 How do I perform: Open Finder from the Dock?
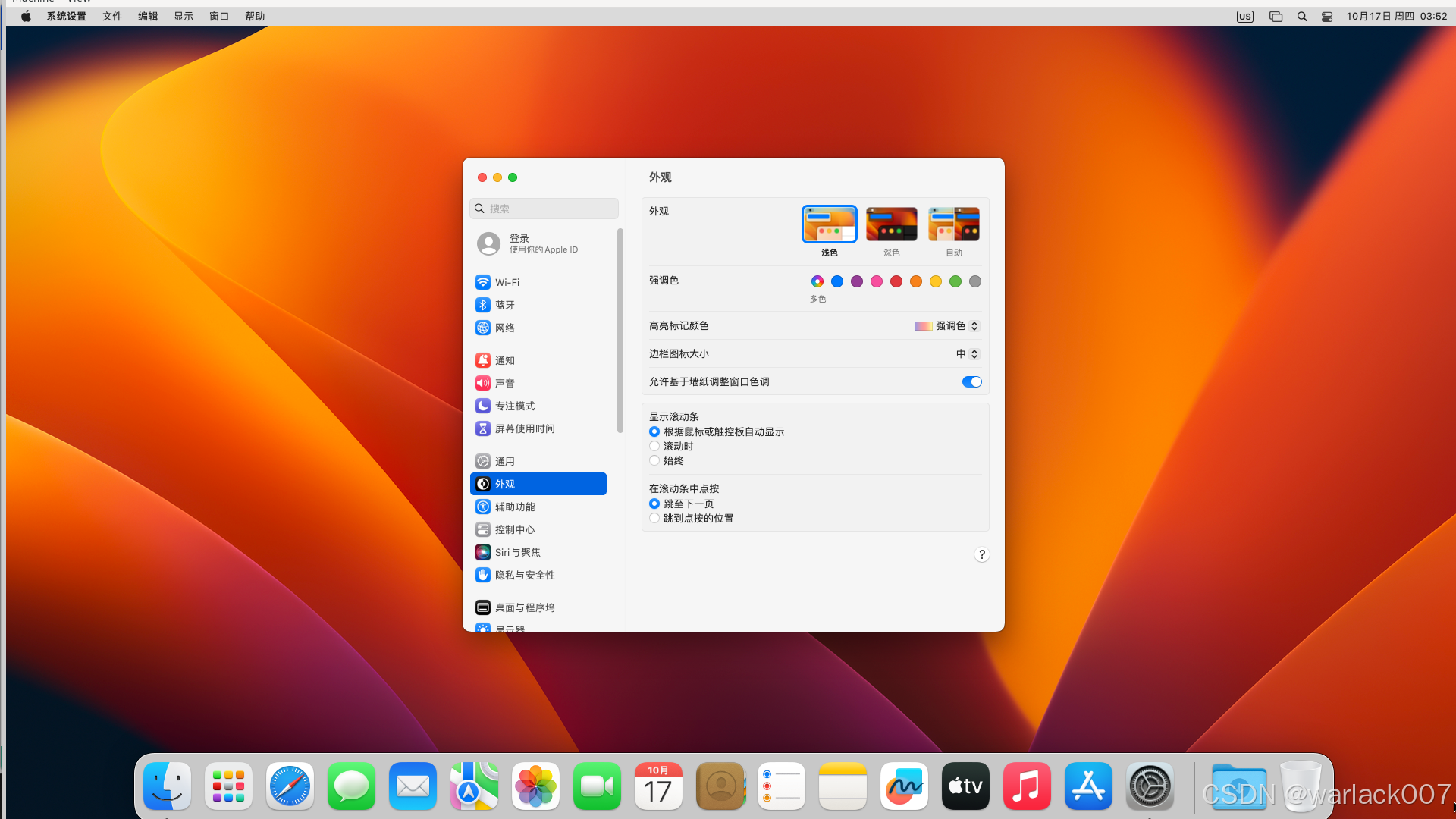(167, 786)
